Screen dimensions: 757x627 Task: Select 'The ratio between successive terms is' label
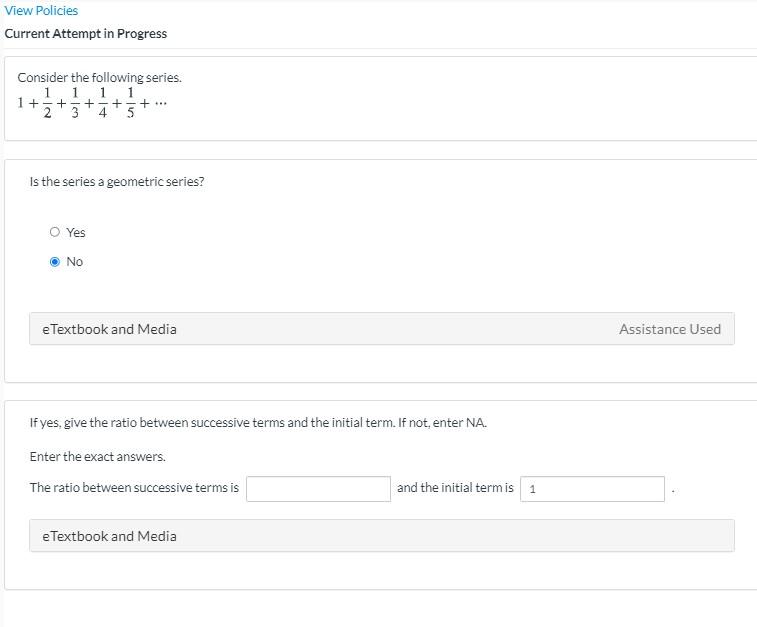134,488
